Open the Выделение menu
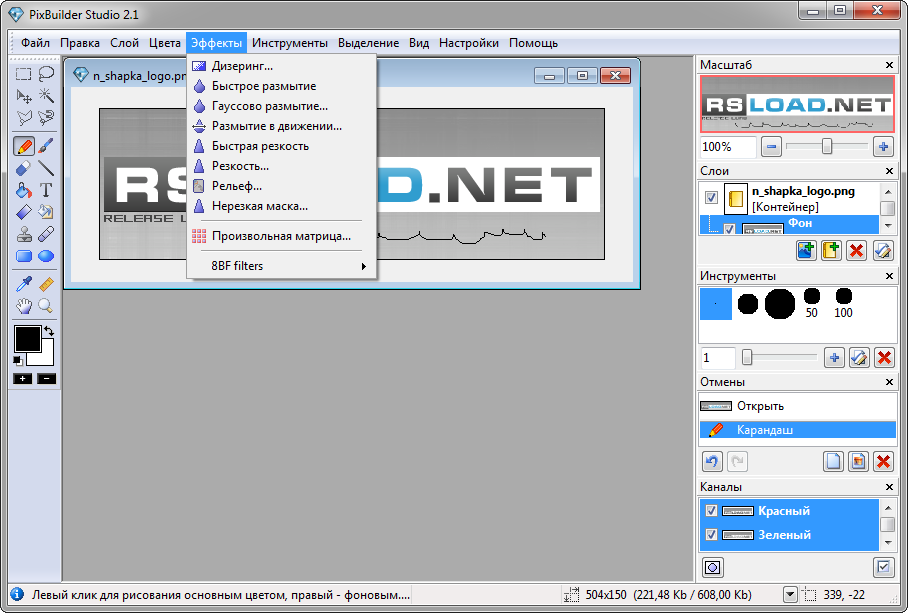The width and height of the screenshot is (908, 613). click(368, 43)
